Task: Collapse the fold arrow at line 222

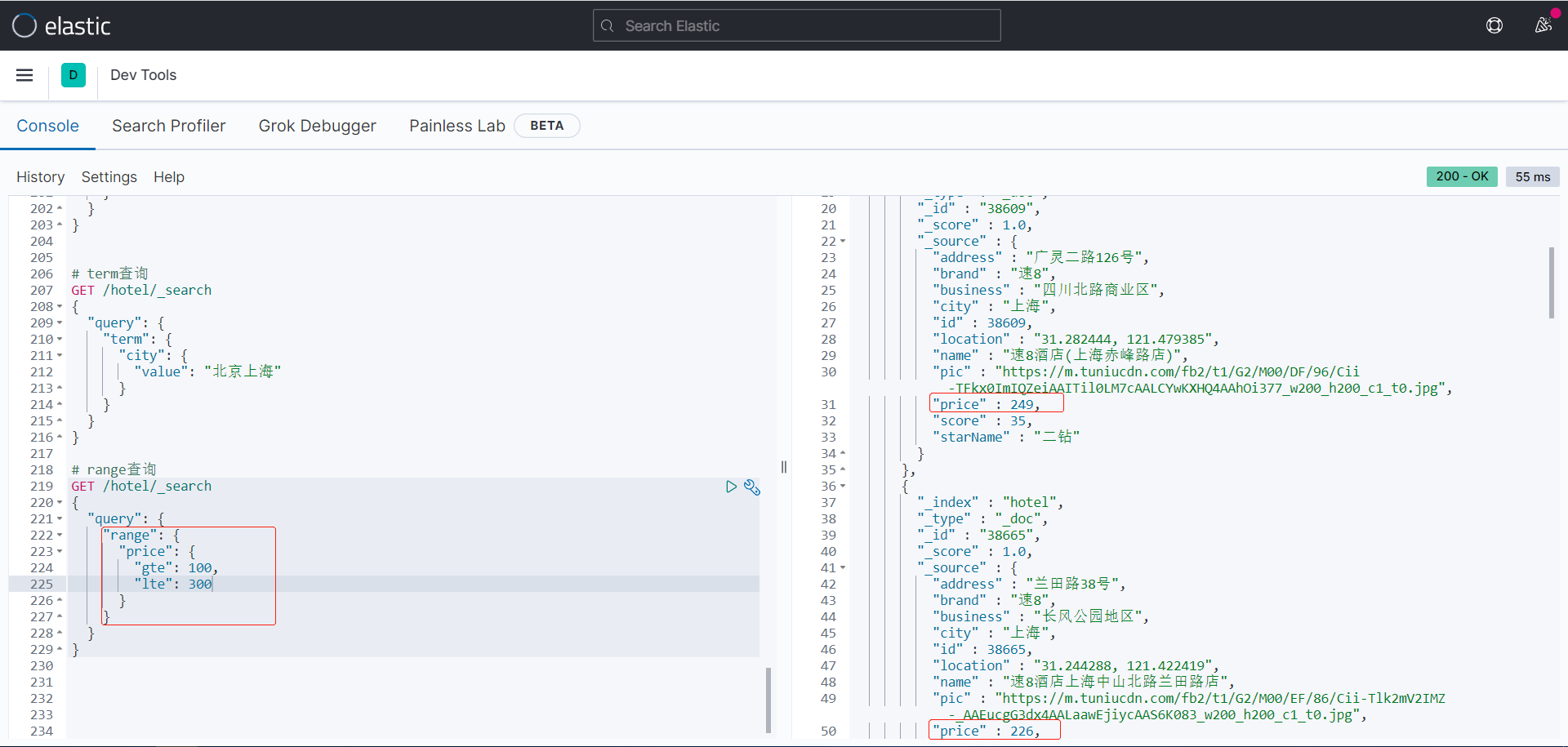Action: coord(60,536)
